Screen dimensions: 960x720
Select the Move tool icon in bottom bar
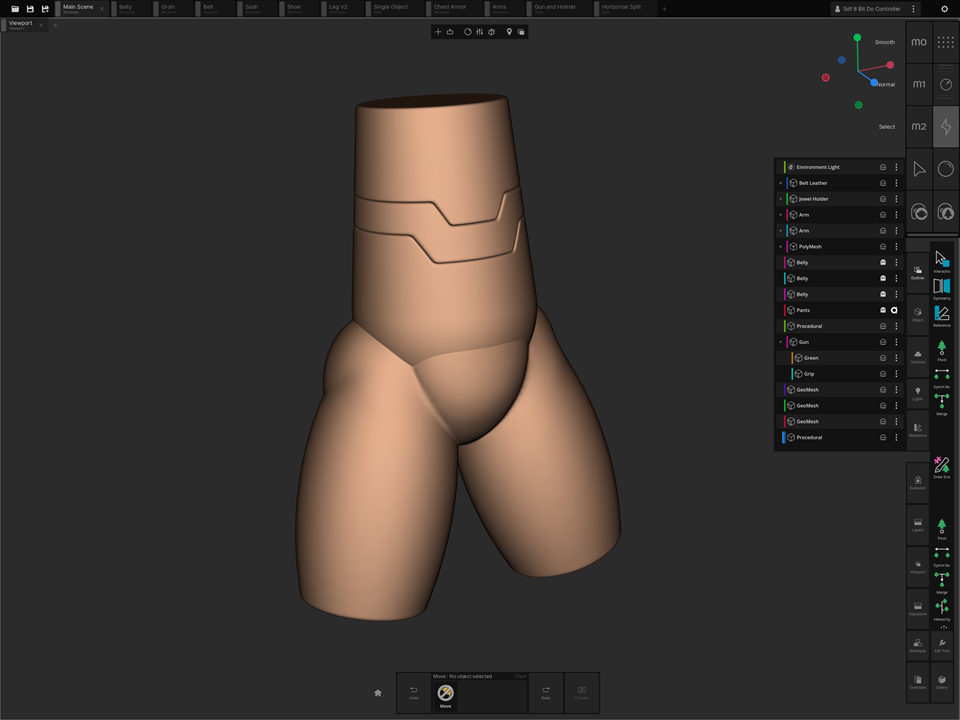(446, 694)
